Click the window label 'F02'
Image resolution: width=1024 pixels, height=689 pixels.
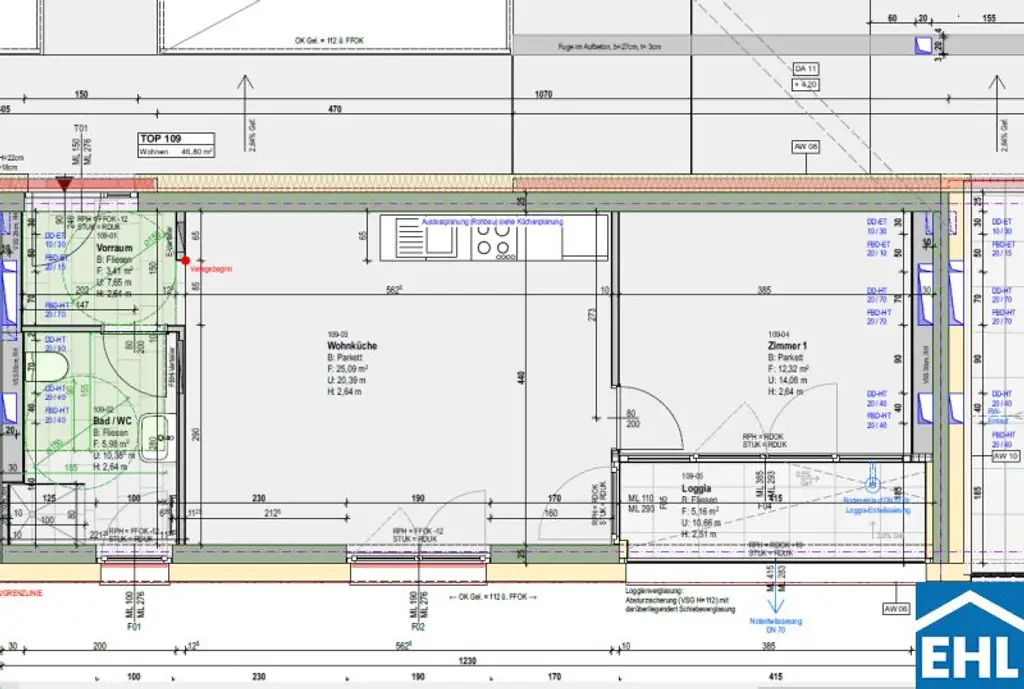pos(418,626)
